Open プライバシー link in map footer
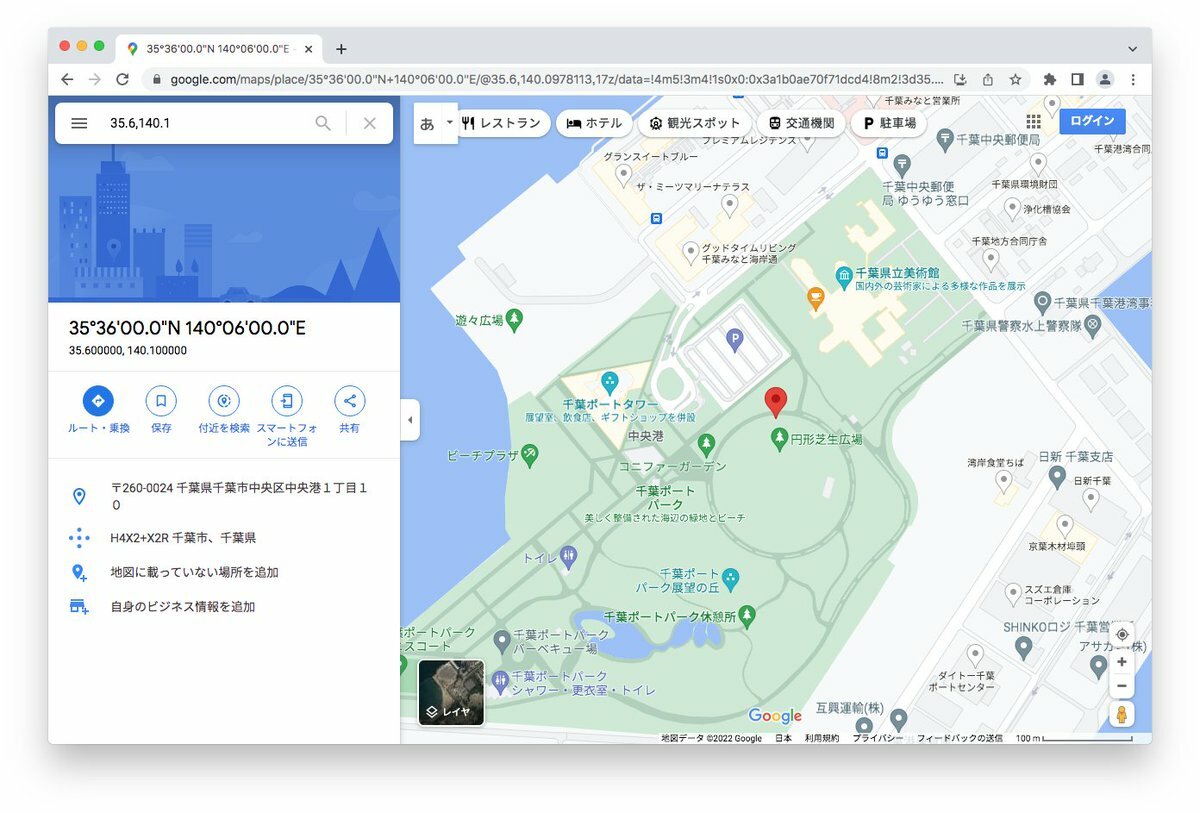This screenshot has height=813, width=1200. (x=878, y=738)
